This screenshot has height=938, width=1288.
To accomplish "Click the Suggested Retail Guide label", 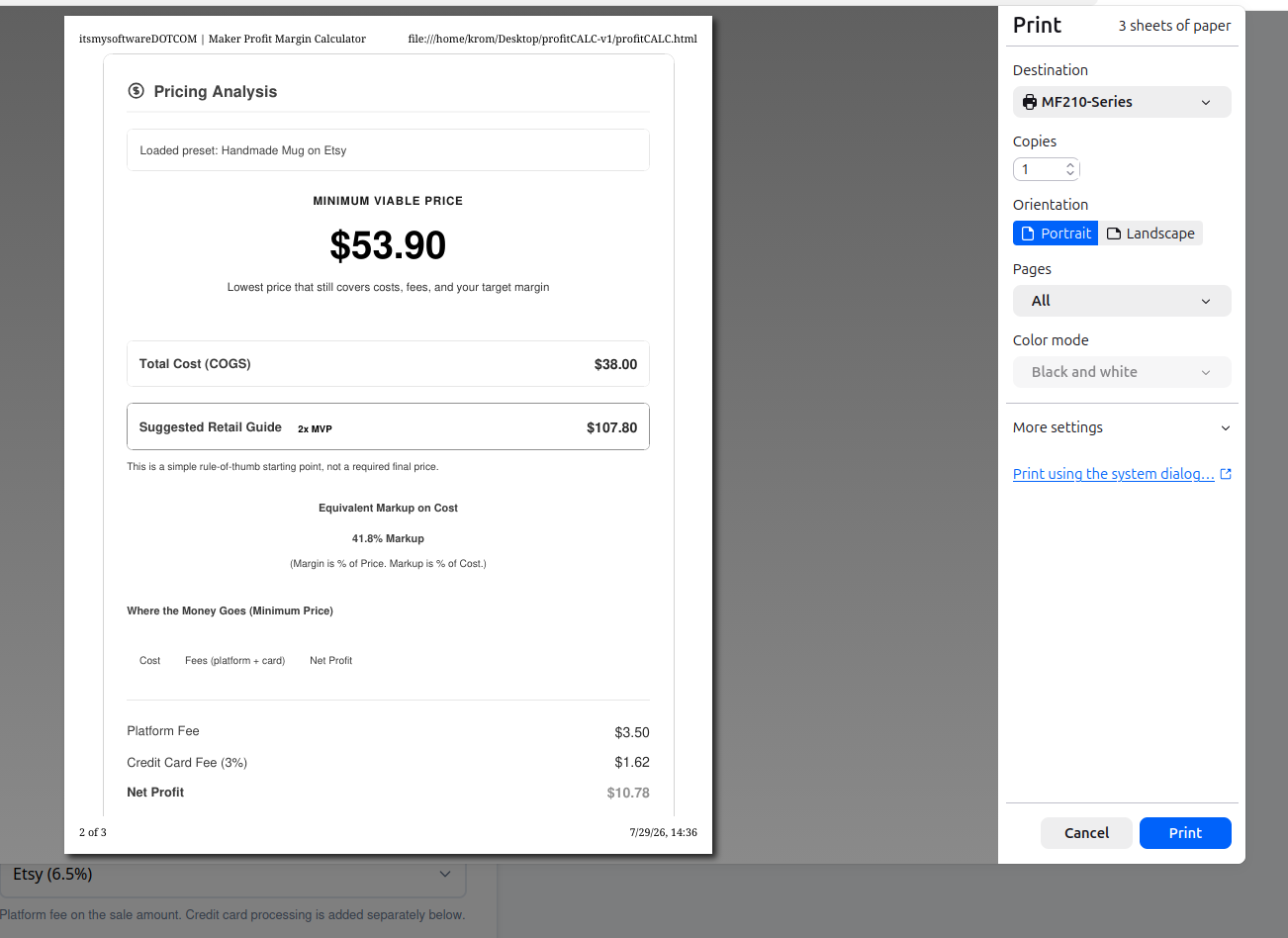I will [x=210, y=427].
